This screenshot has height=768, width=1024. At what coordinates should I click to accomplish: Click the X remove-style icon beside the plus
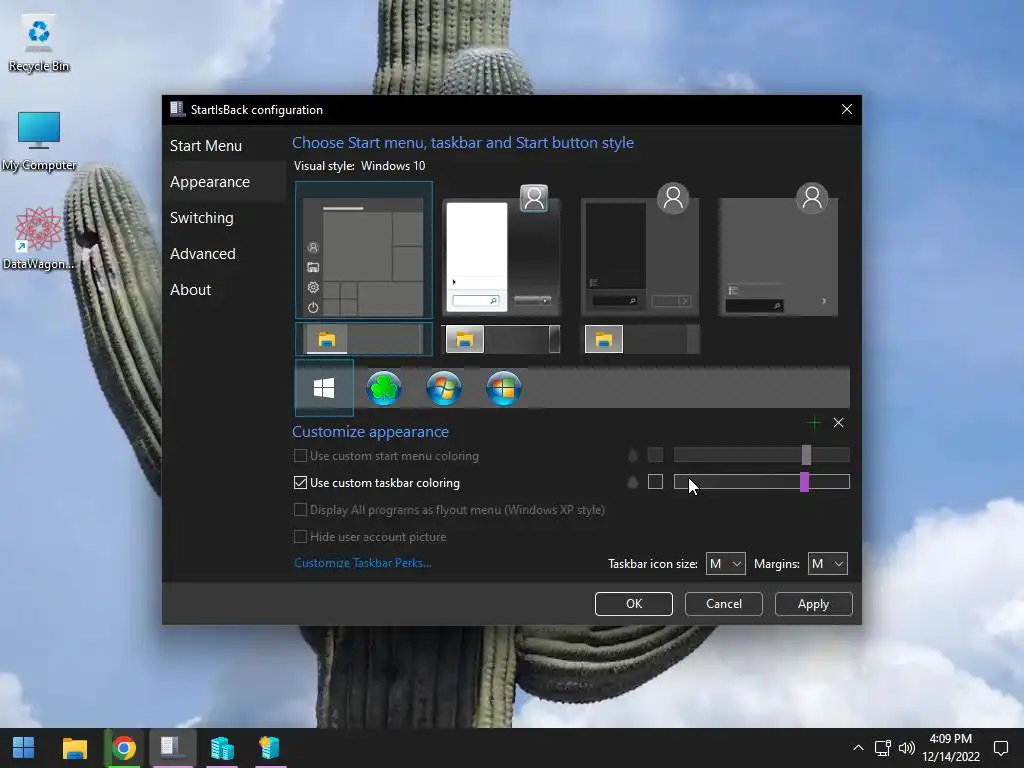839,423
